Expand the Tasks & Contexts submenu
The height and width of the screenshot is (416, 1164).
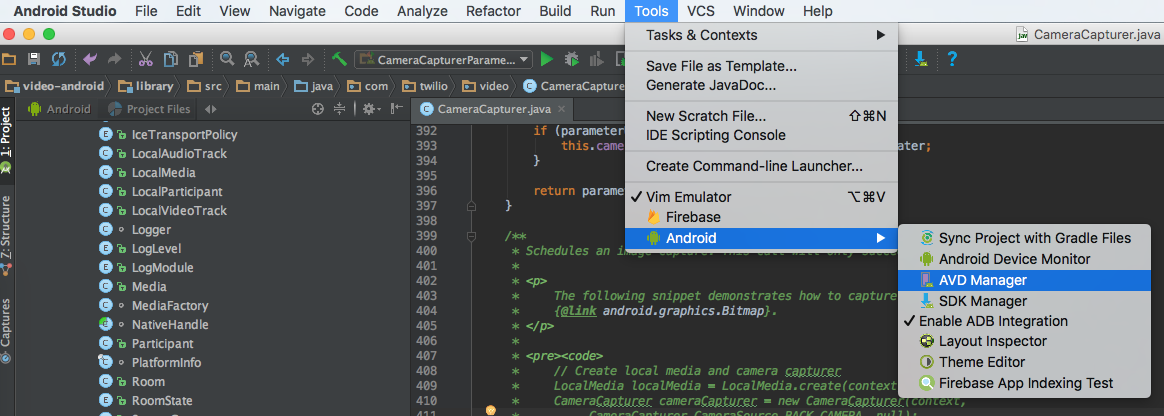coord(762,35)
